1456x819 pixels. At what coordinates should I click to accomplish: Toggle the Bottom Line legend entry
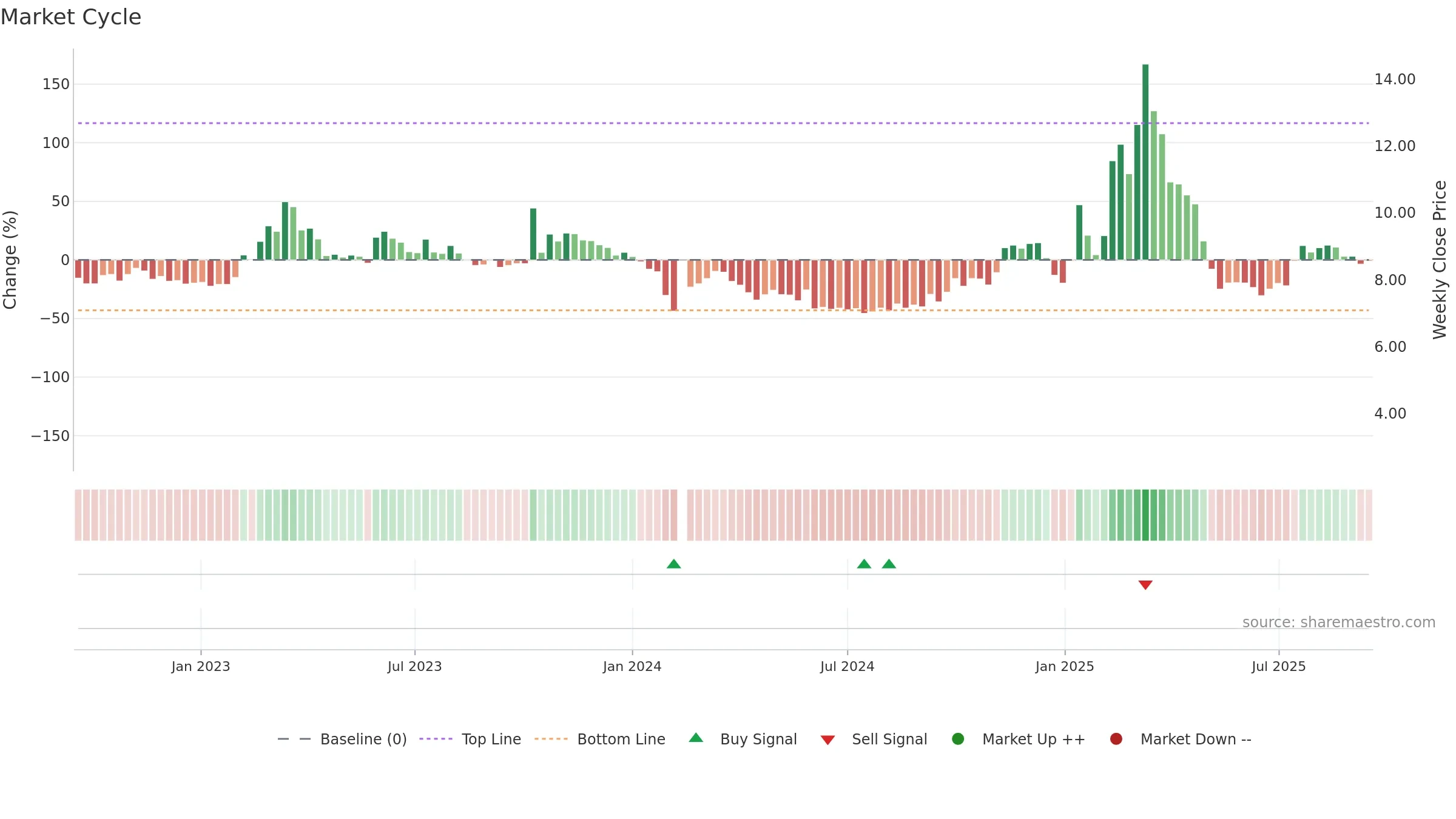tap(600, 739)
